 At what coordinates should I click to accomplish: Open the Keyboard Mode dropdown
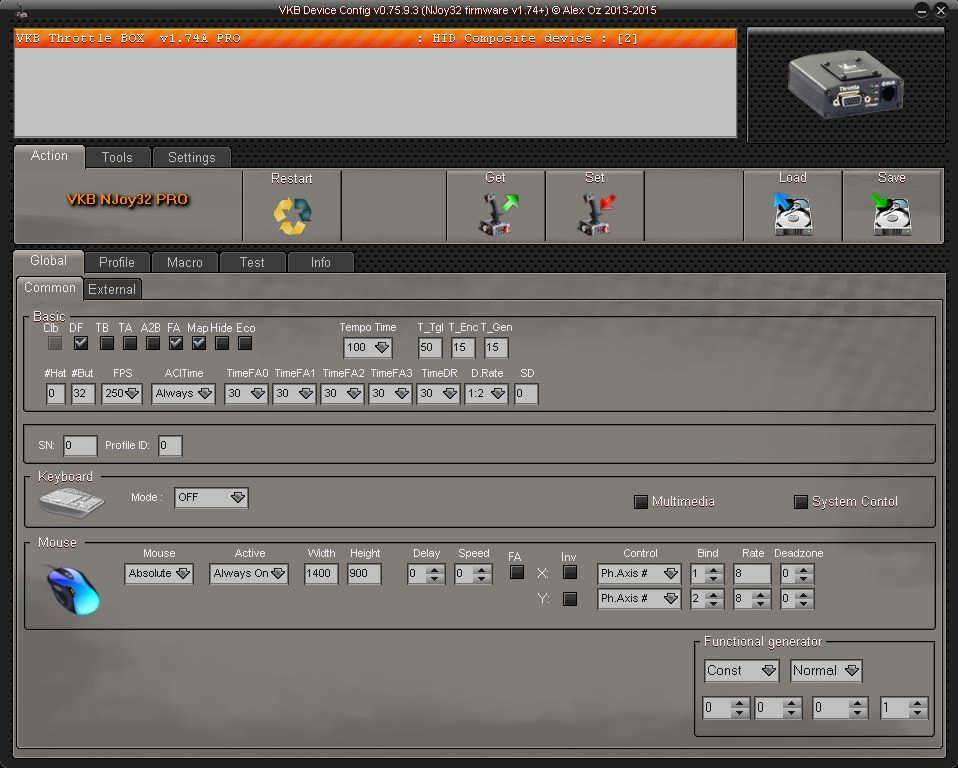(211, 497)
